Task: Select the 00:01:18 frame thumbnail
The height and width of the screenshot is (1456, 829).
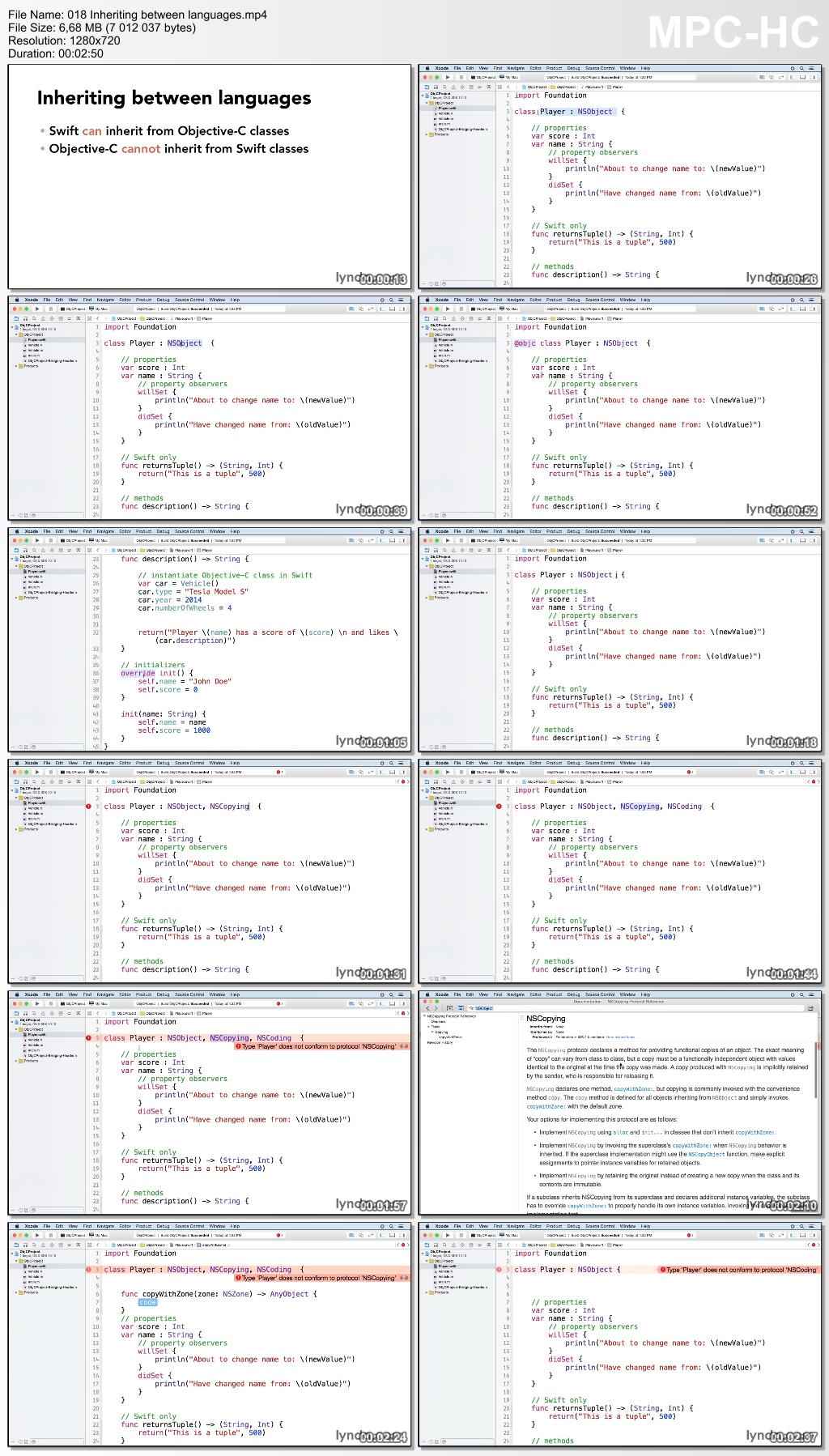Action: point(620,640)
